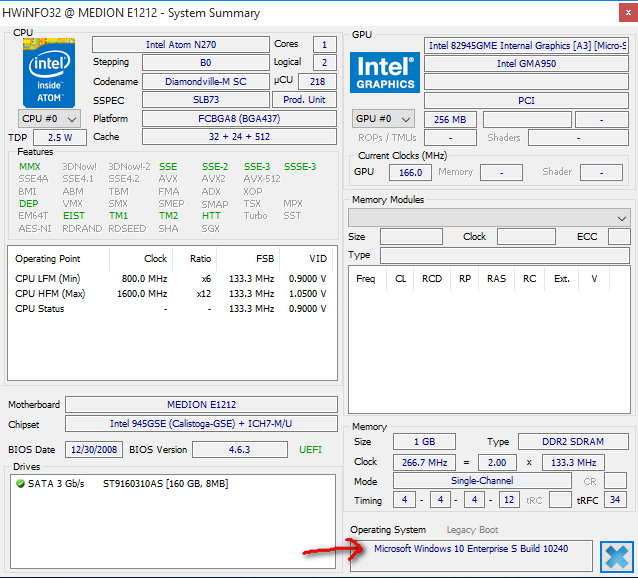Click the Operating Point column header
Screen dimensions: 638x578
(59, 259)
